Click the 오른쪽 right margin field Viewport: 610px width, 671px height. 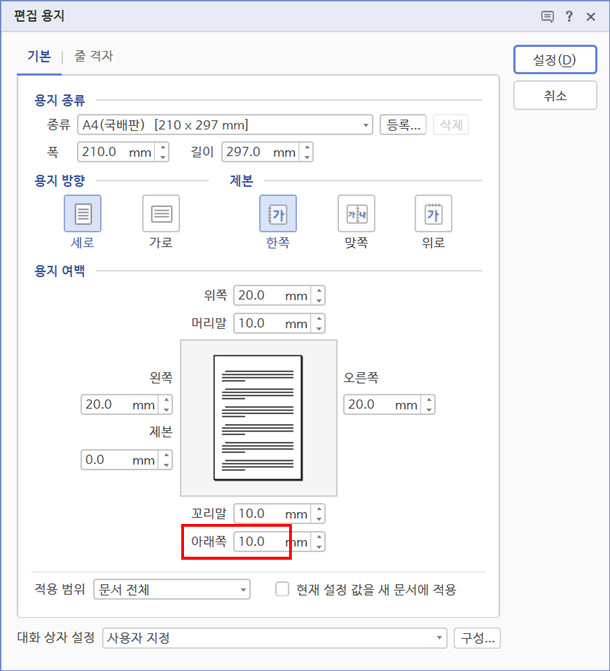pyautogui.click(x=384, y=404)
